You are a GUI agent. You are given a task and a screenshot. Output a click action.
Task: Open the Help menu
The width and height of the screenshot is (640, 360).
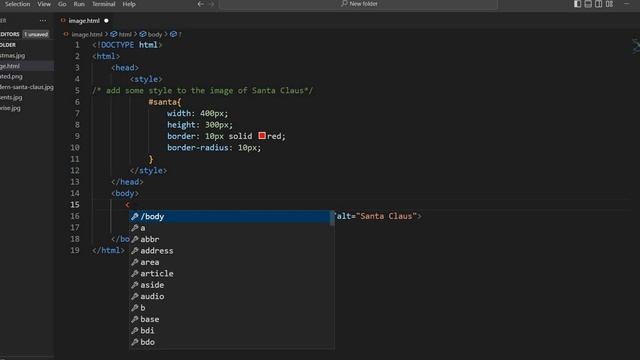pyautogui.click(x=129, y=4)
